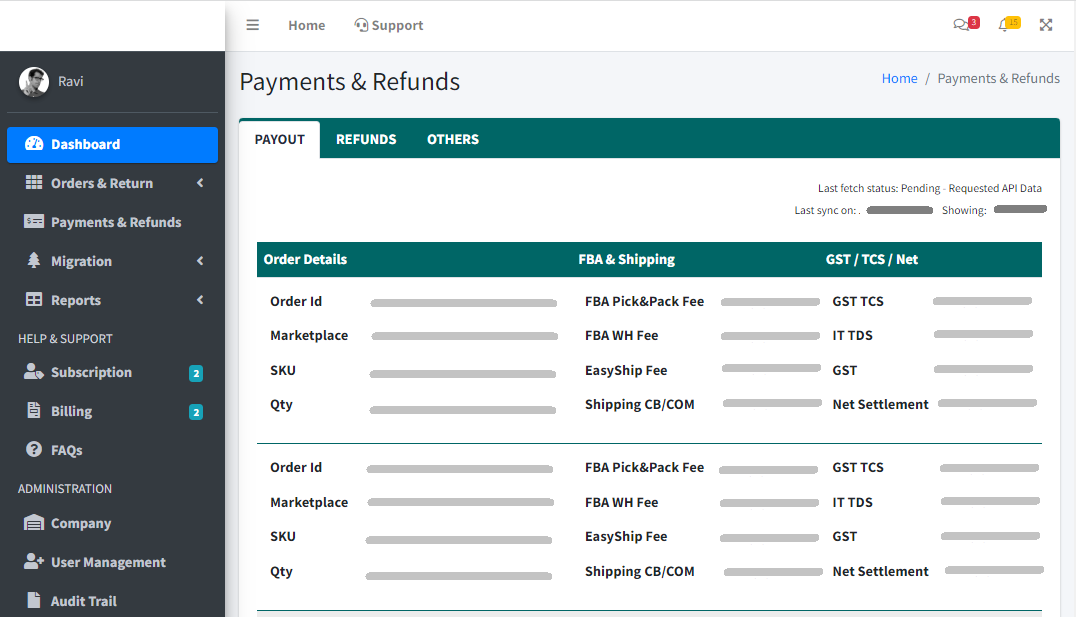Click Ravi's profile avatar
Image resolution: width=1076 pixels, height=617 pixels.
point(34,82)
